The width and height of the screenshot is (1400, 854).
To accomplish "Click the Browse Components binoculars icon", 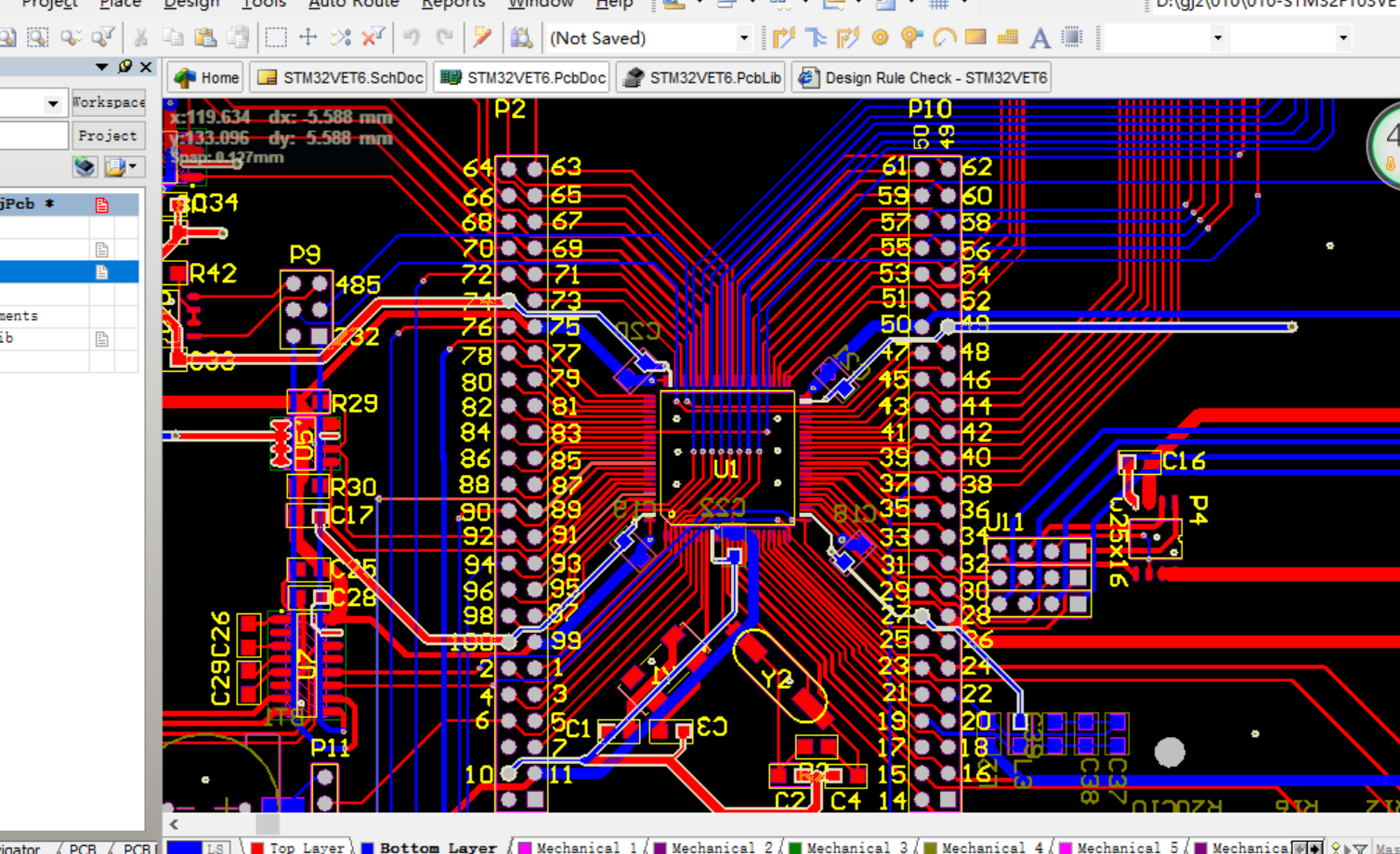I will (521, 38).
